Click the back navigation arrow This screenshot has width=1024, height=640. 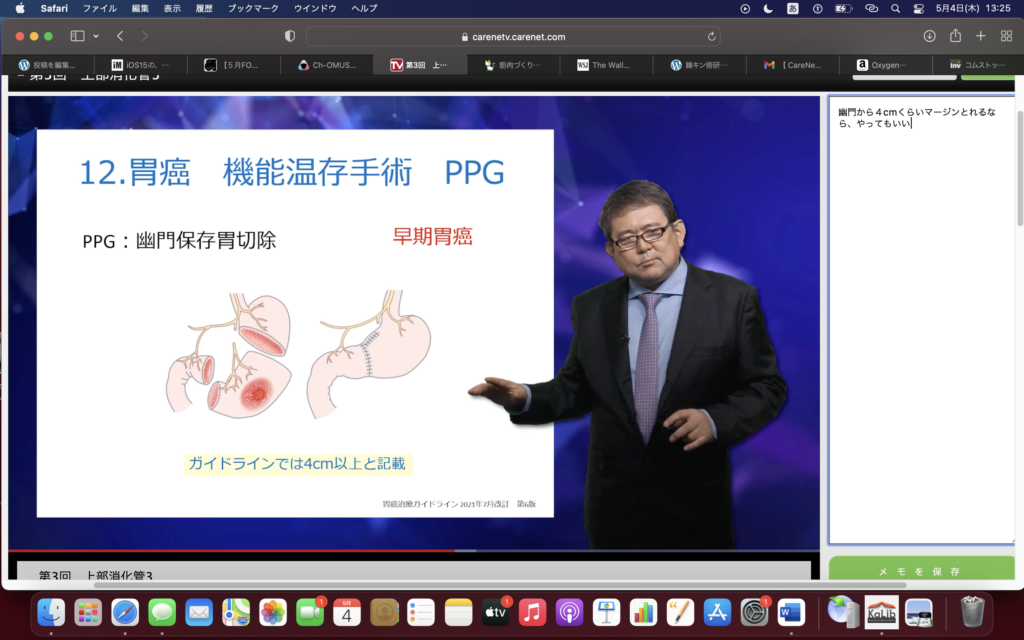pyautogui.click(x=120, y=36)
